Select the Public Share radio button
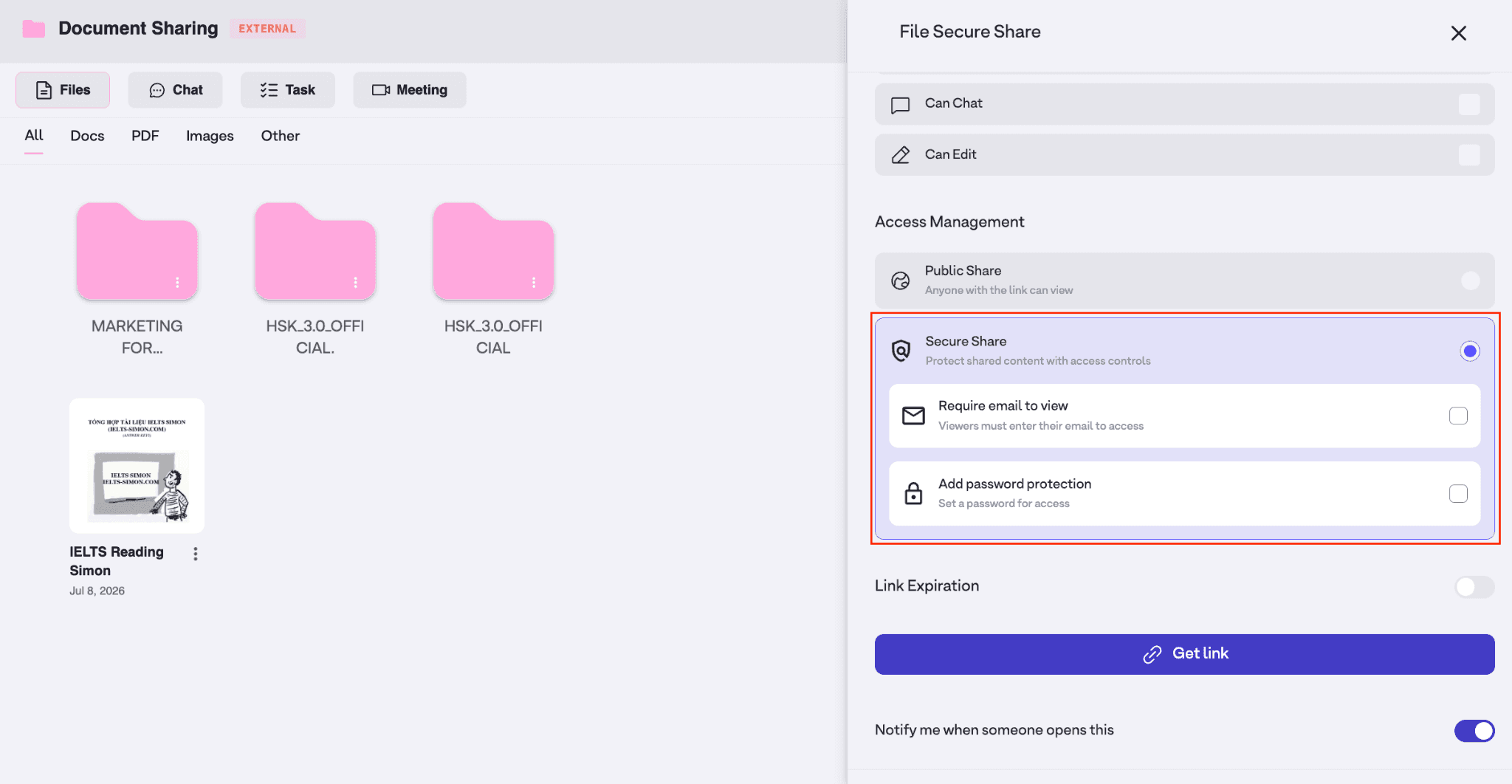1512x784 pixels. pos(1470,281)
